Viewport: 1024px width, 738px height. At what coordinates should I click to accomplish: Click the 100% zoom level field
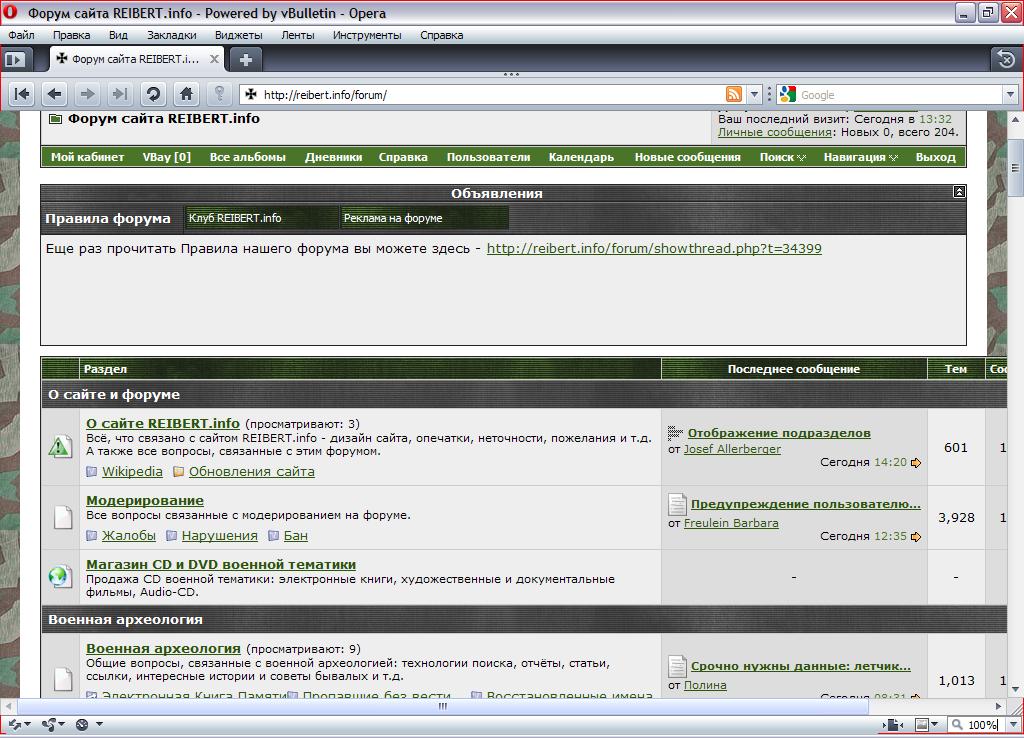click(x=982, y=724)
